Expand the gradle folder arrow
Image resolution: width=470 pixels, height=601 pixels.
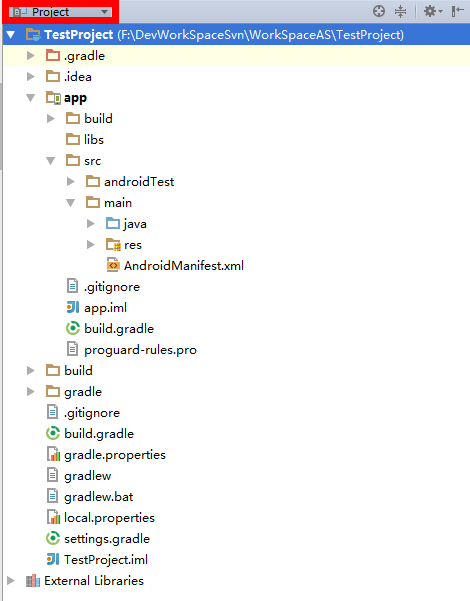31,391
